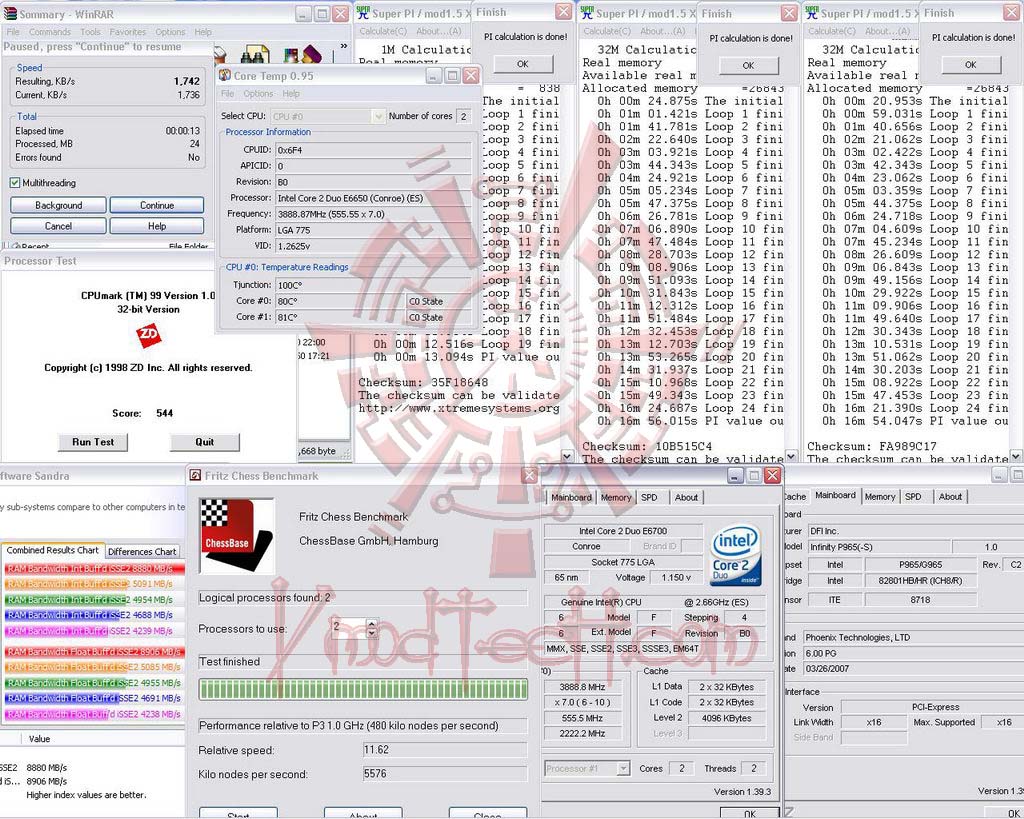The height and width of the screenshot is (819, 1024).
Task: Open Memory tab in CPU-Z window showing DFI Inc.
Action: coord(880,496)
